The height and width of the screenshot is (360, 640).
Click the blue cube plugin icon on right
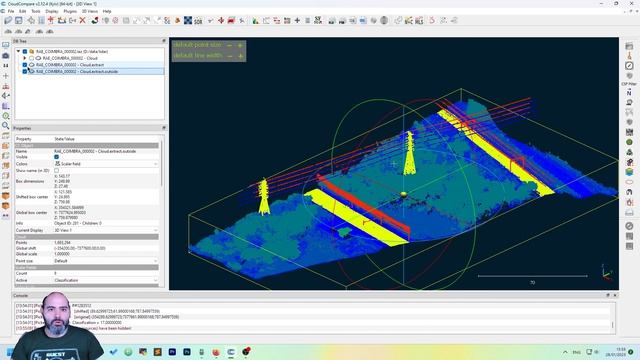click(629, 172)
